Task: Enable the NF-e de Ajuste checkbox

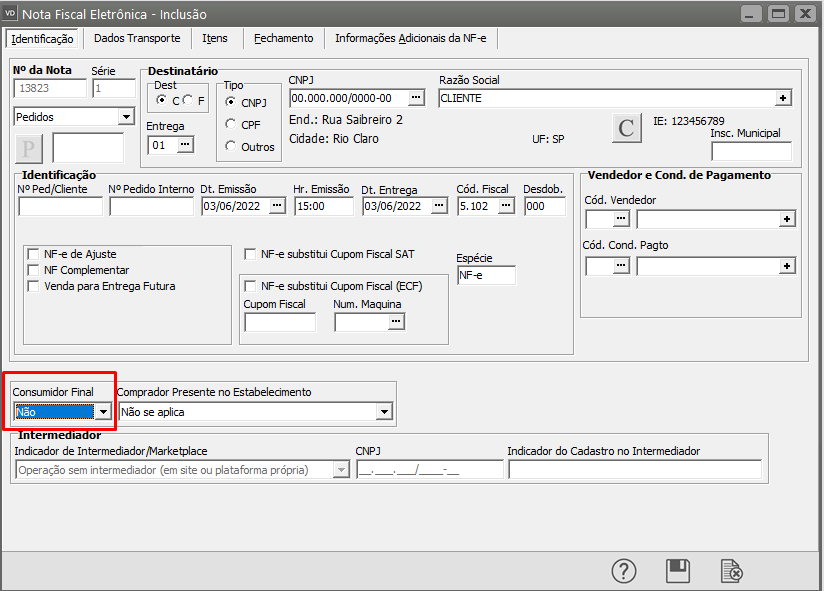Action: tap(34, 254)
